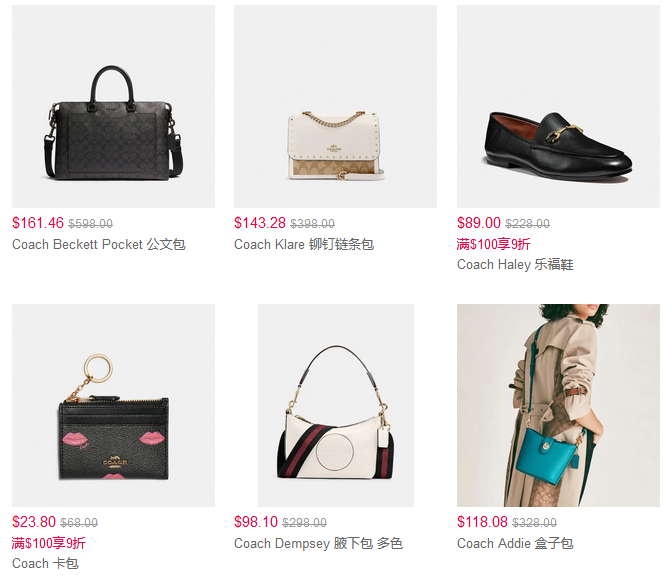
Task: Click the $161.46 sale price
Action: [38, 223]
